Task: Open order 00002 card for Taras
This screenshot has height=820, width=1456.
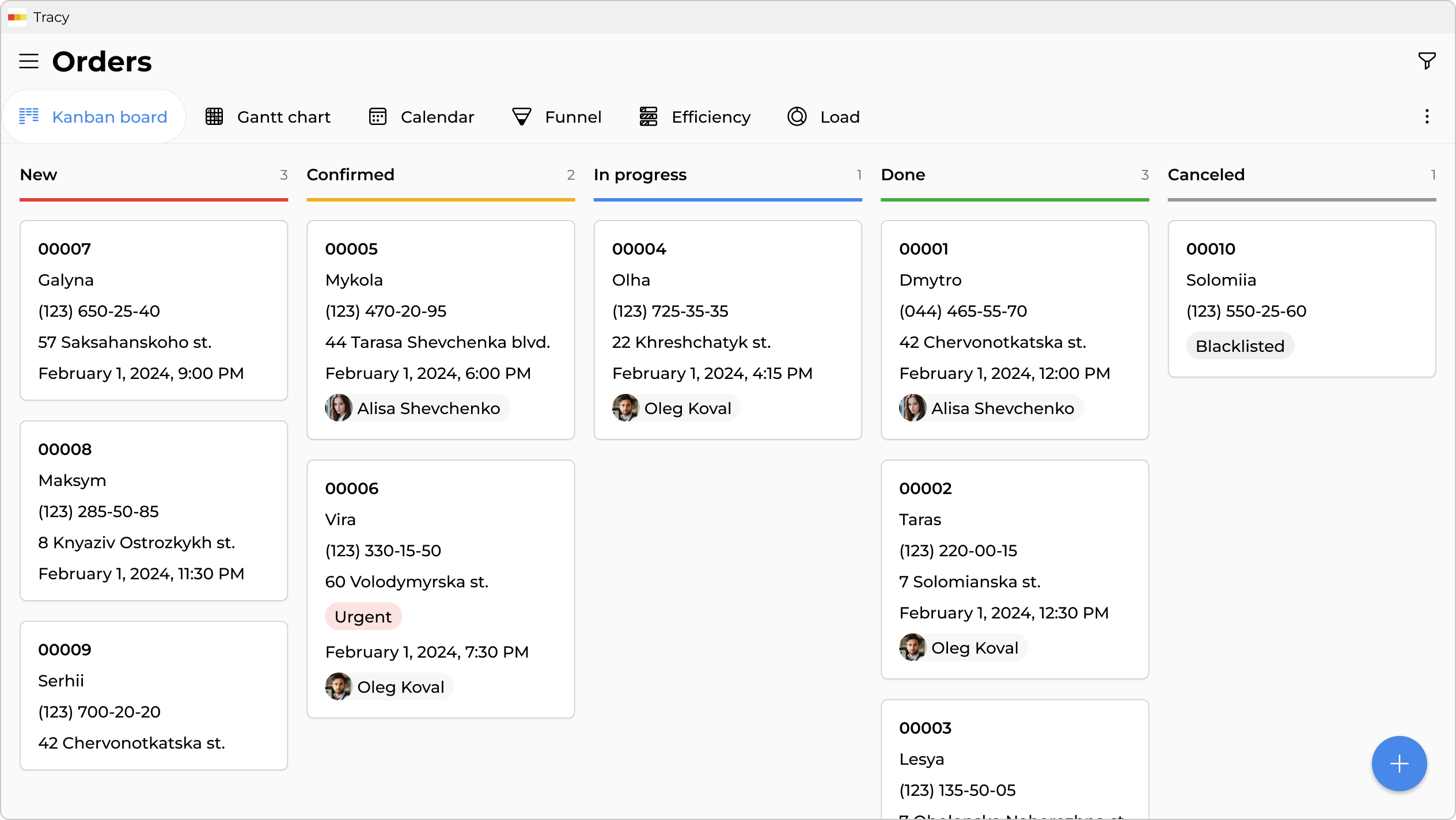Action: (1014, 568)
